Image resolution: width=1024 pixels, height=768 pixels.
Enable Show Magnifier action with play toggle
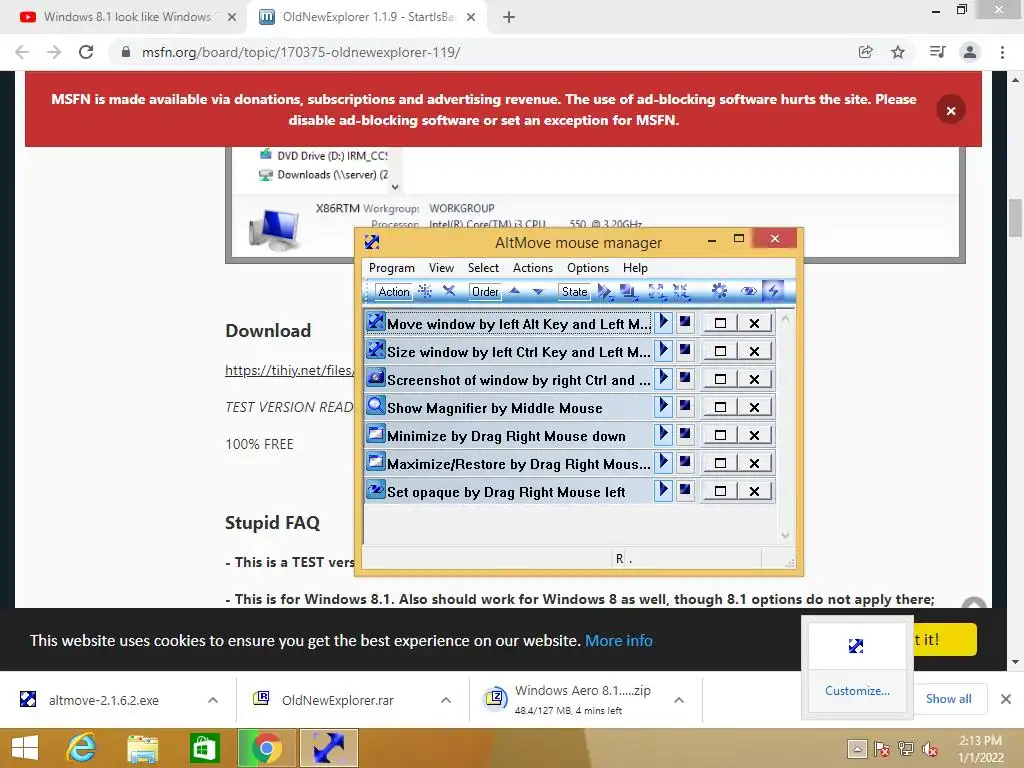point(664,406)
